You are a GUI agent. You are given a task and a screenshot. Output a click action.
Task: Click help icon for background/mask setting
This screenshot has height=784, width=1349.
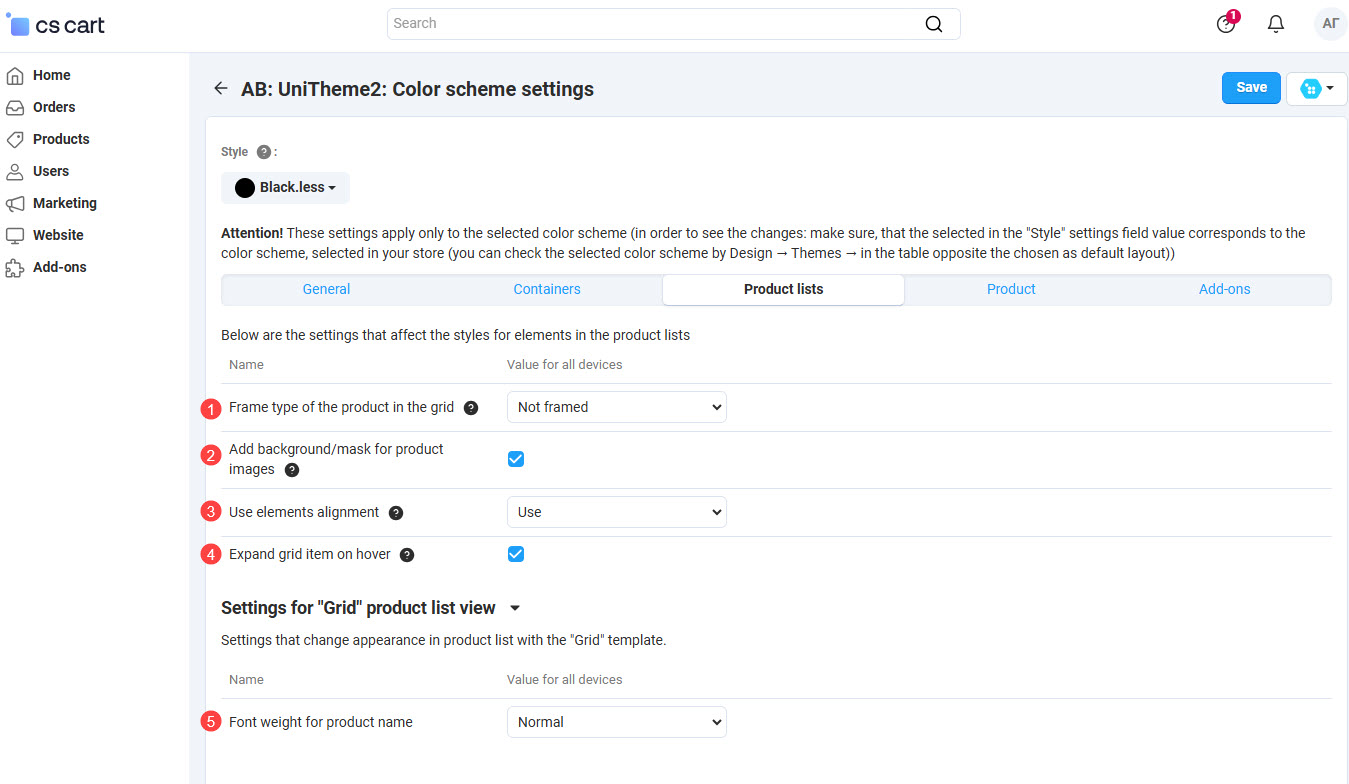pos(292,470)
